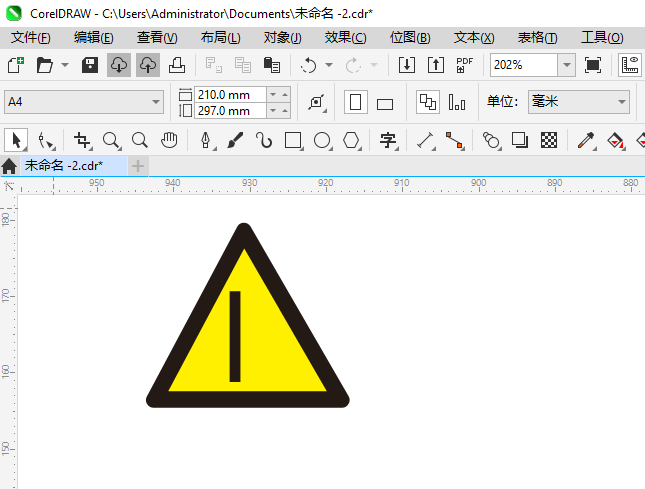This screenshot has width=645, height=489.
Task: Add a new document with the plus tab
Action: coord(138,166)
